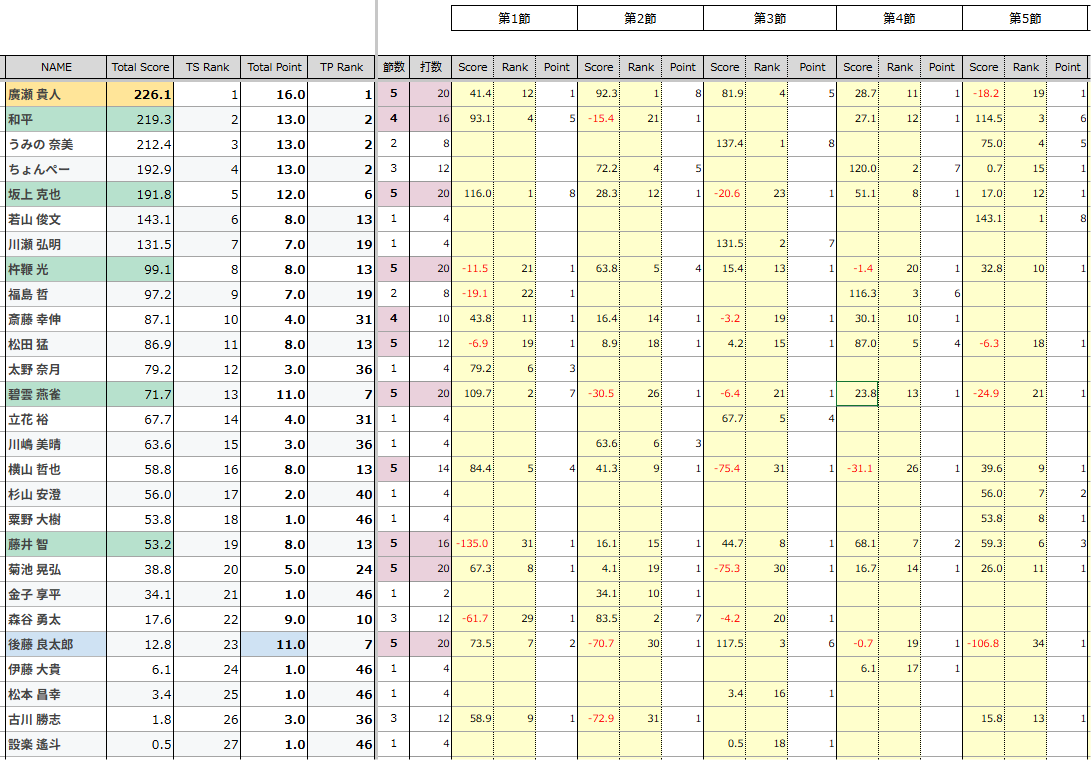Select the 第4節 merged header cell
1091x760 pixels.
click(x=899, y=19)
